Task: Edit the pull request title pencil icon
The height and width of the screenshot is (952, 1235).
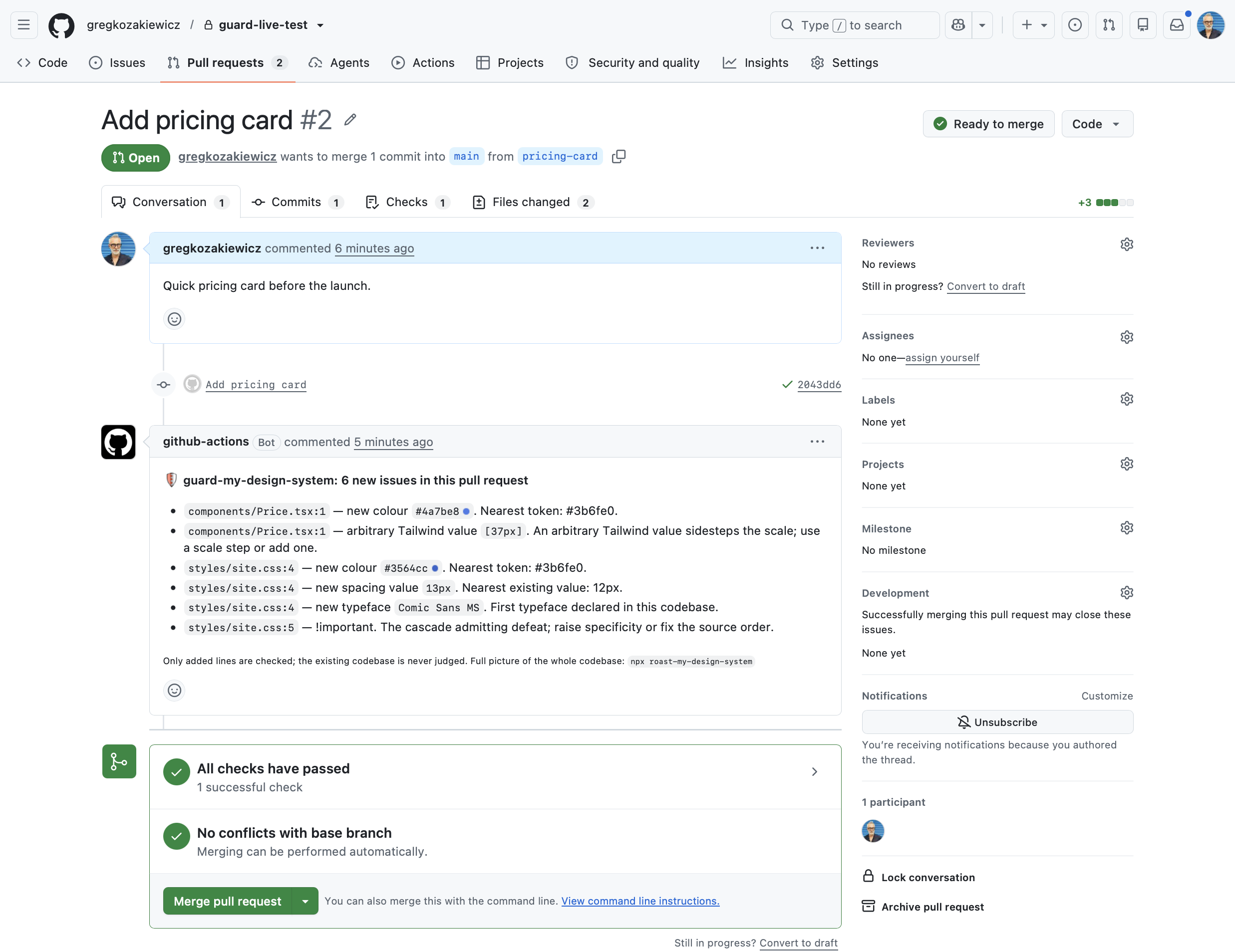Action: (x=350, y=120)
